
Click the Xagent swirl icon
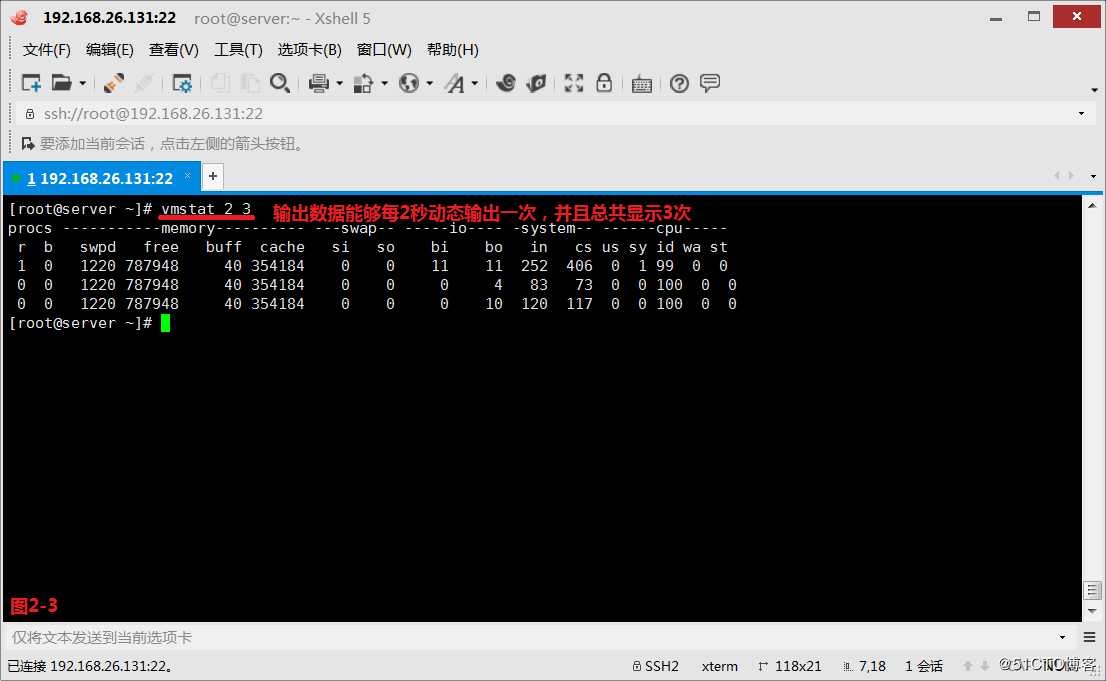(x=536, y=83)
